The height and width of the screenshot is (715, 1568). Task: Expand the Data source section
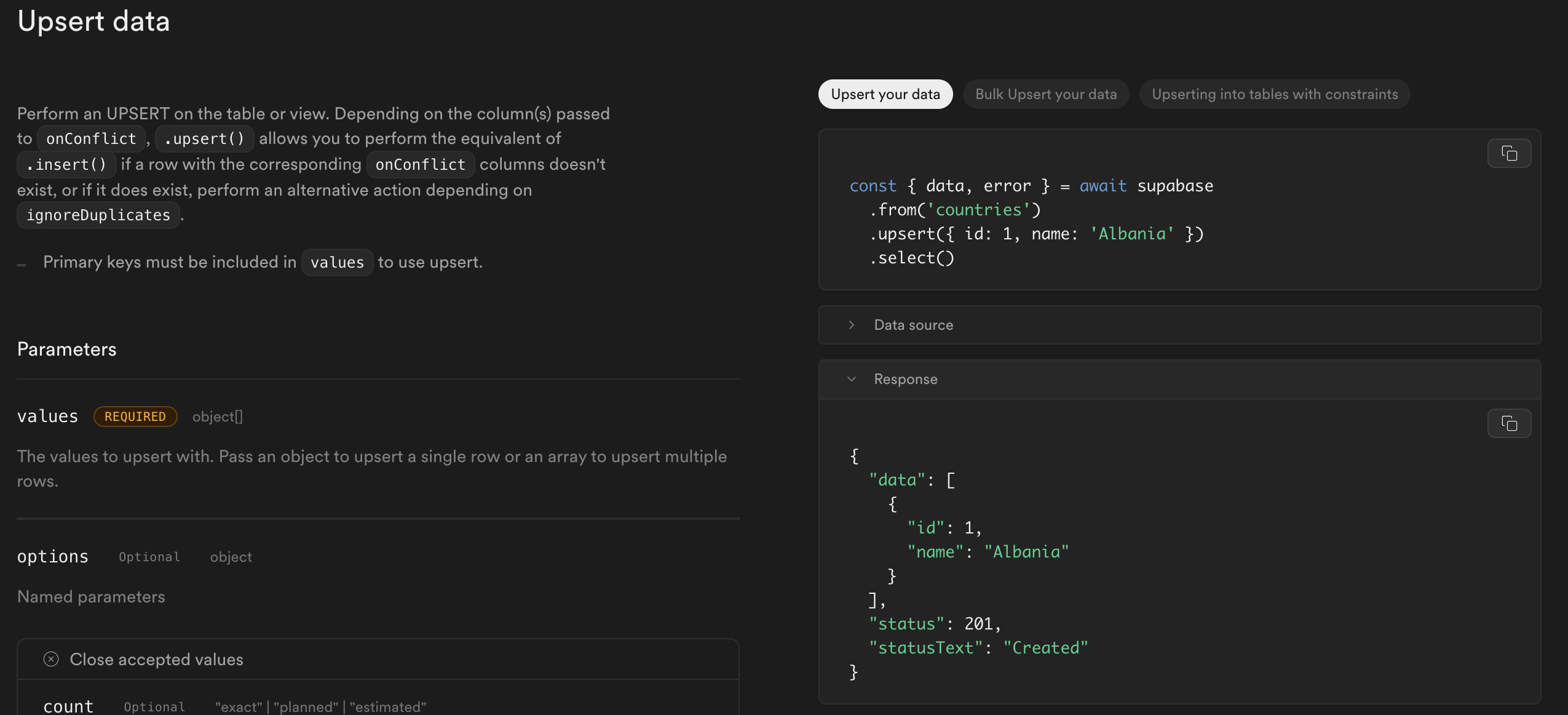[913, 325]
